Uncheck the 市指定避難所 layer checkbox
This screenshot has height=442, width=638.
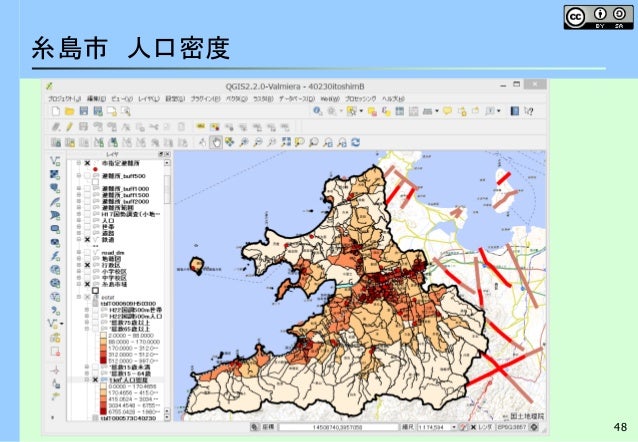87,163
